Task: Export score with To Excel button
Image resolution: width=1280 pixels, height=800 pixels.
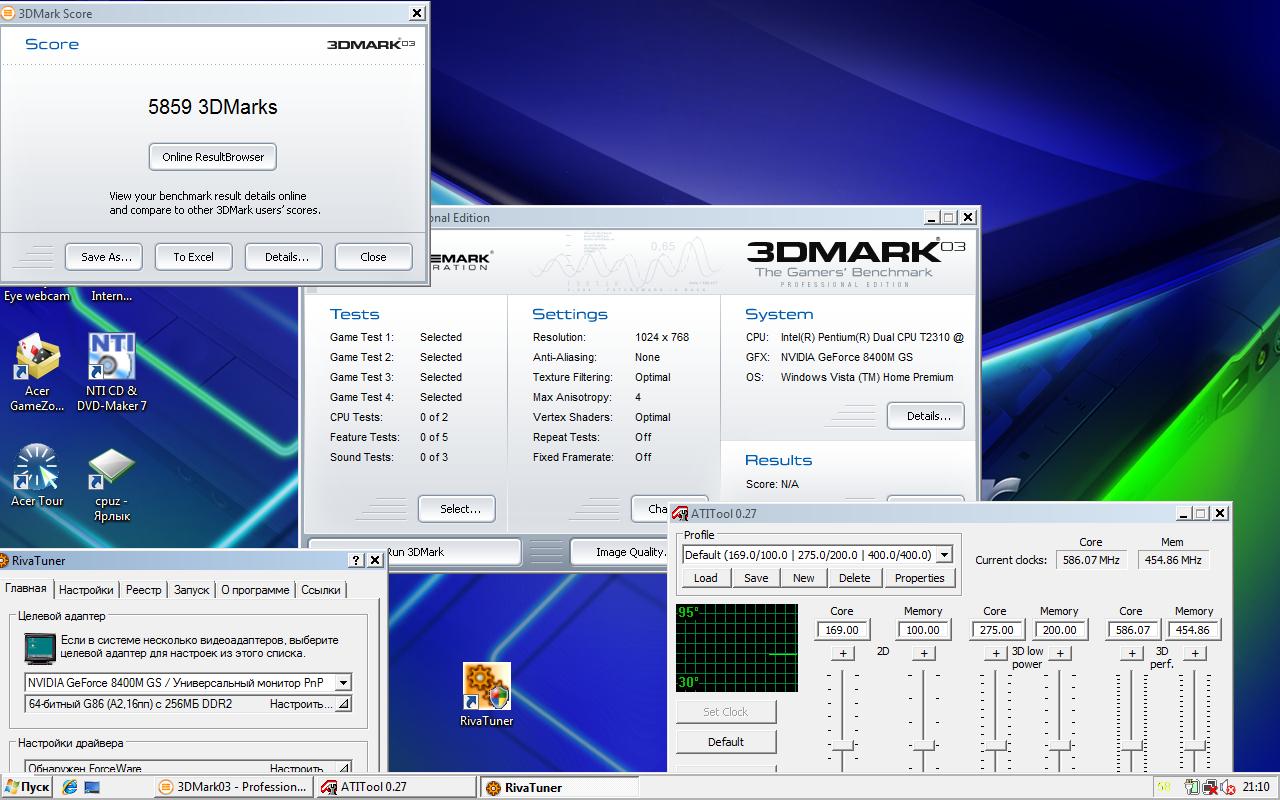Action: click(194, 257)
